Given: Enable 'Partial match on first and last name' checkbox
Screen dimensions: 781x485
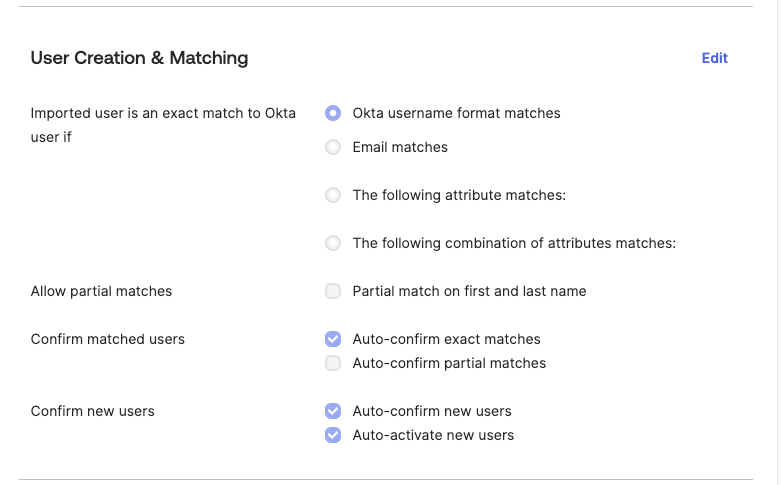Looking at the screenshot, I should [x=333, y=291].
